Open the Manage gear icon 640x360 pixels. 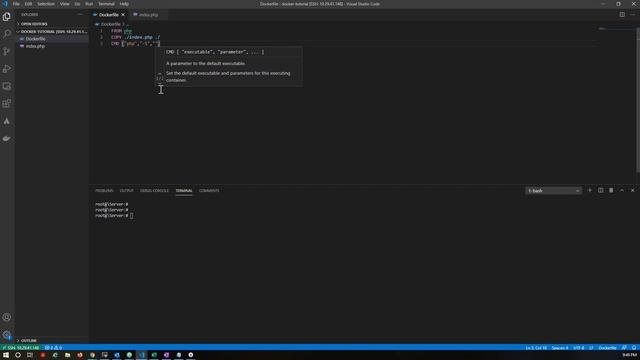coord(7,335)
